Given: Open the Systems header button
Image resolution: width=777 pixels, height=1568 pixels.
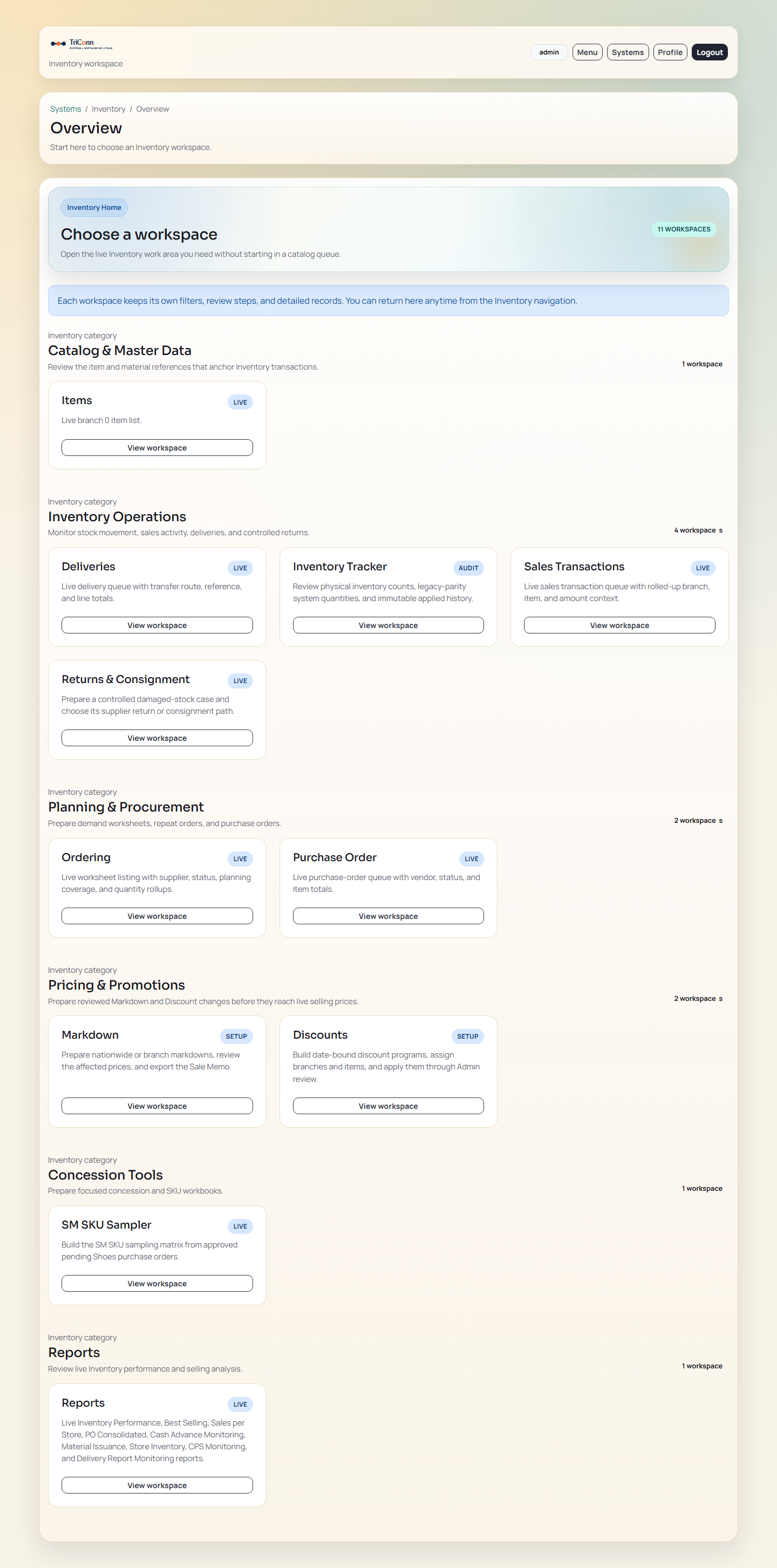Looking at the screenshot, I should (627, 52).
